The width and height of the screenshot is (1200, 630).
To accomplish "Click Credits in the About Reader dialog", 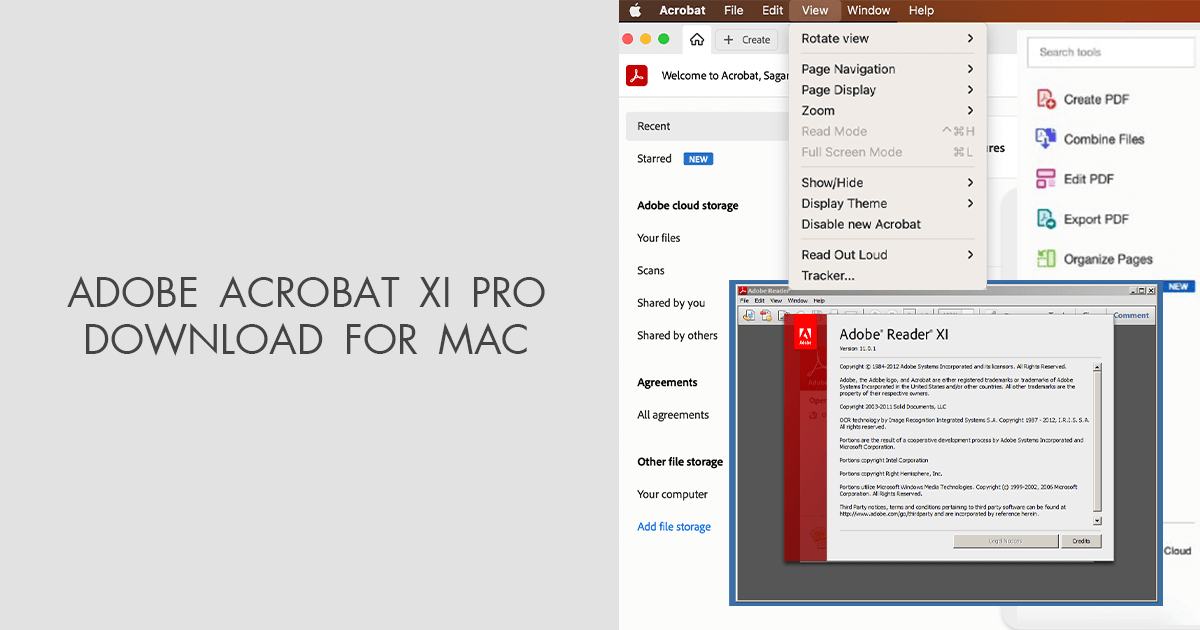I will pos(1081,541).
